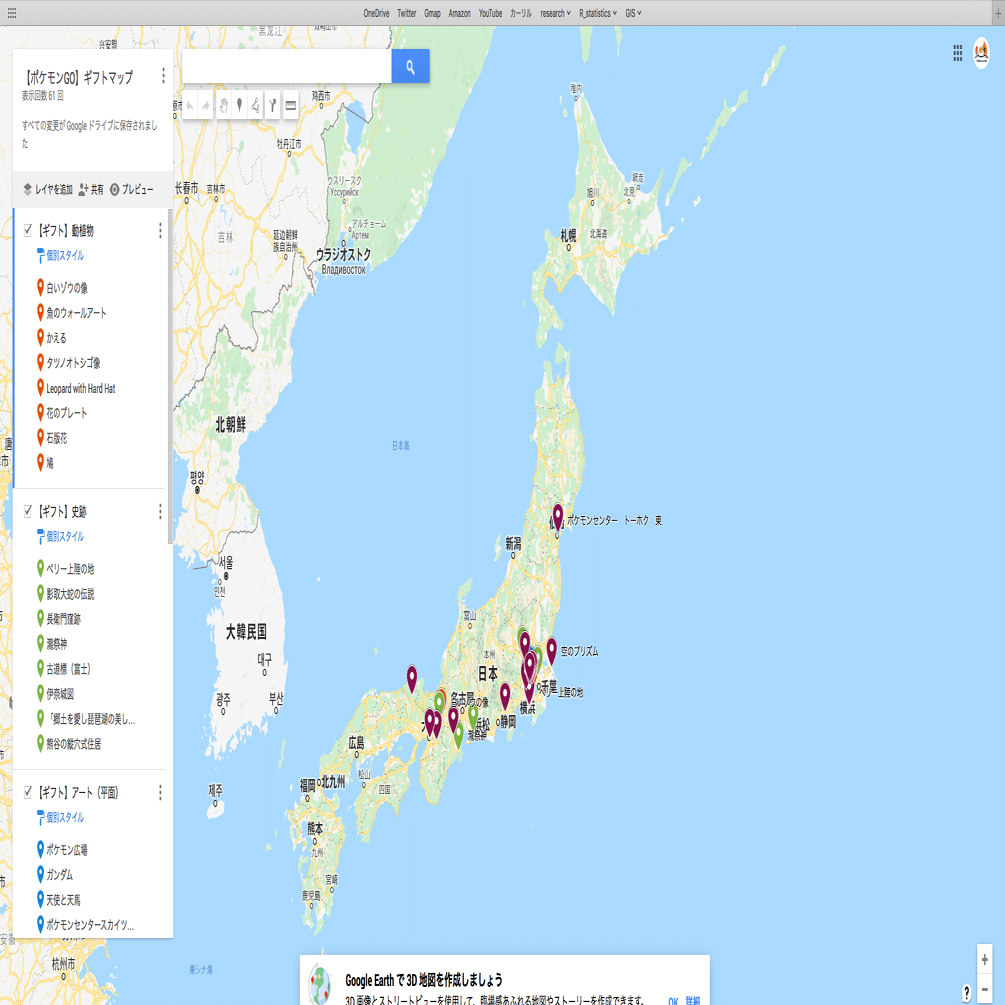Toggle visibility of 【ギフト】史跡 layer
Viewport: 1005px width, 1005px height.
tap(28, 511)
